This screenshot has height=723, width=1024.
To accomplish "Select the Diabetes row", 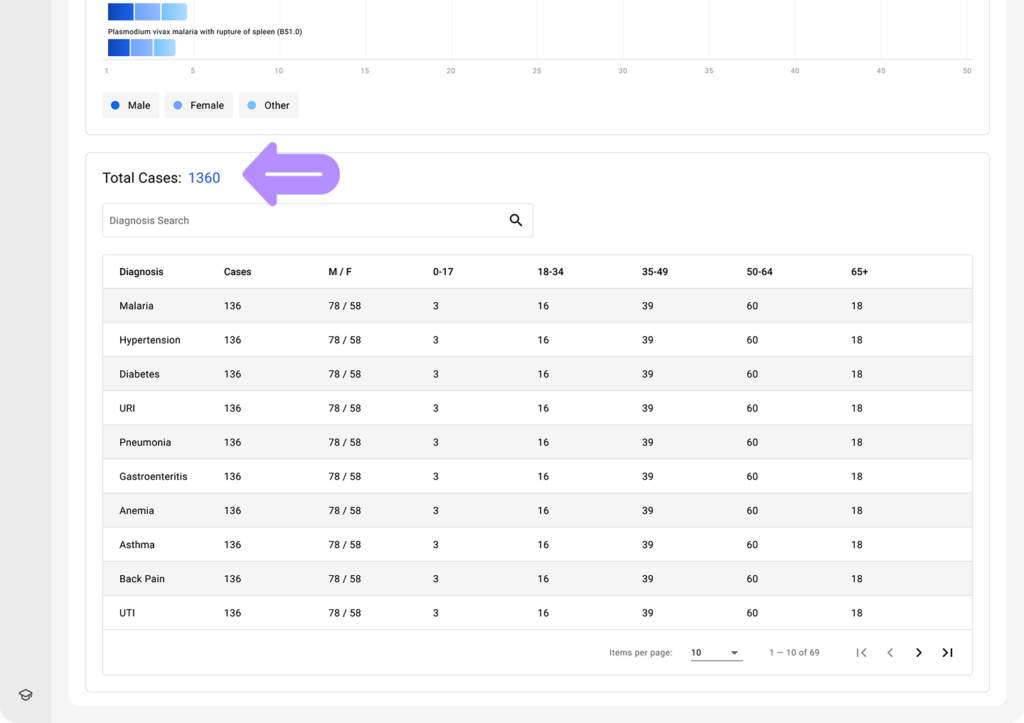I will point(537,374).
